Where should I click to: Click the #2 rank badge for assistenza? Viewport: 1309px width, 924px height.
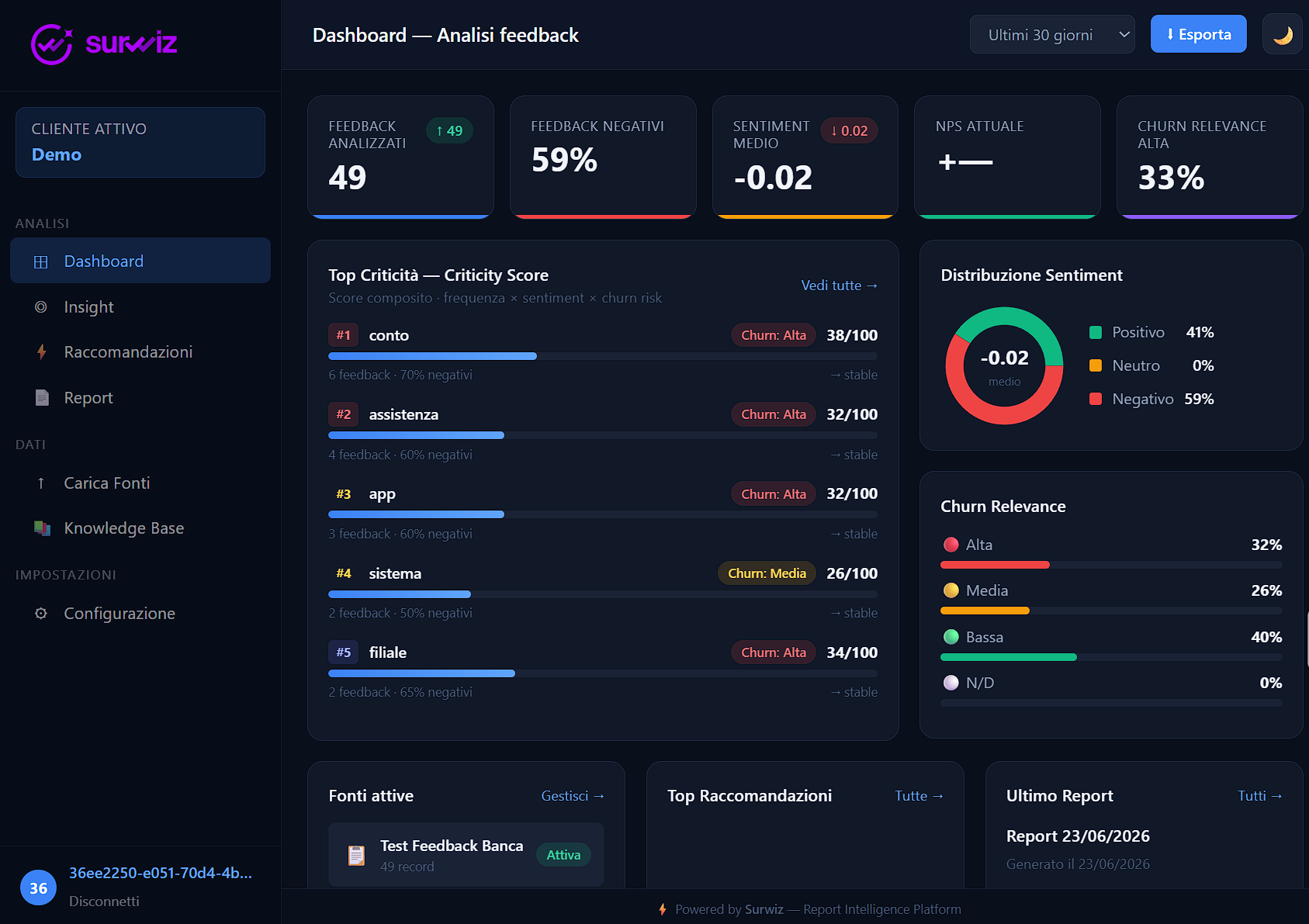(343, 414)
